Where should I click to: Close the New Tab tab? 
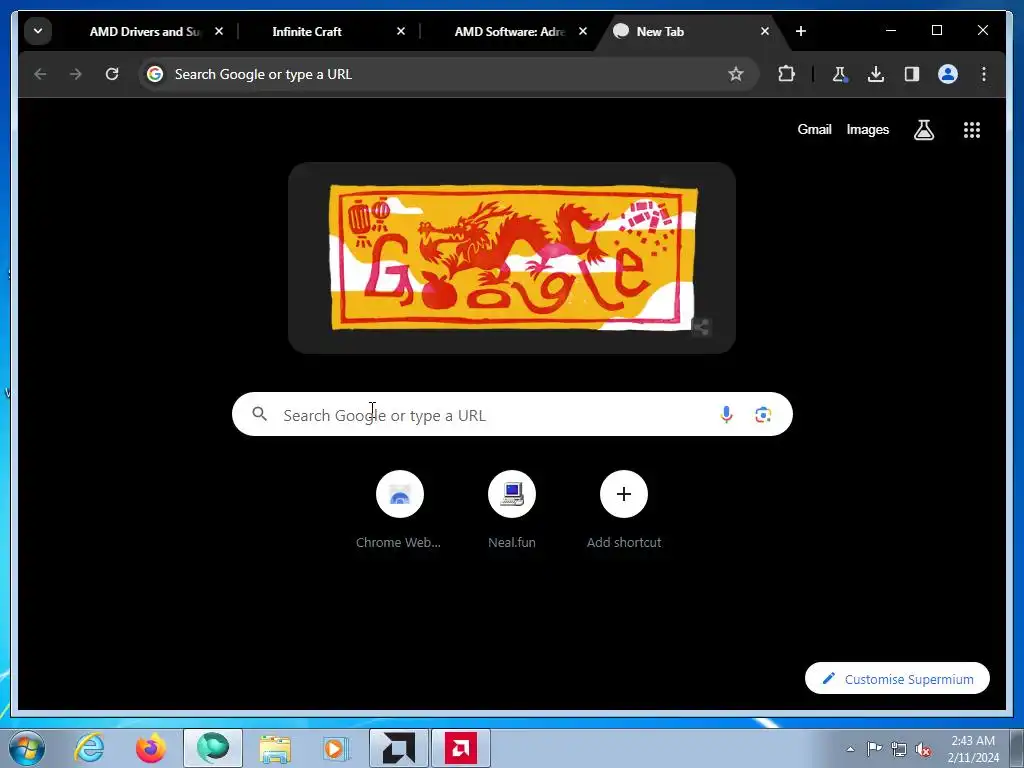[765, 31]
